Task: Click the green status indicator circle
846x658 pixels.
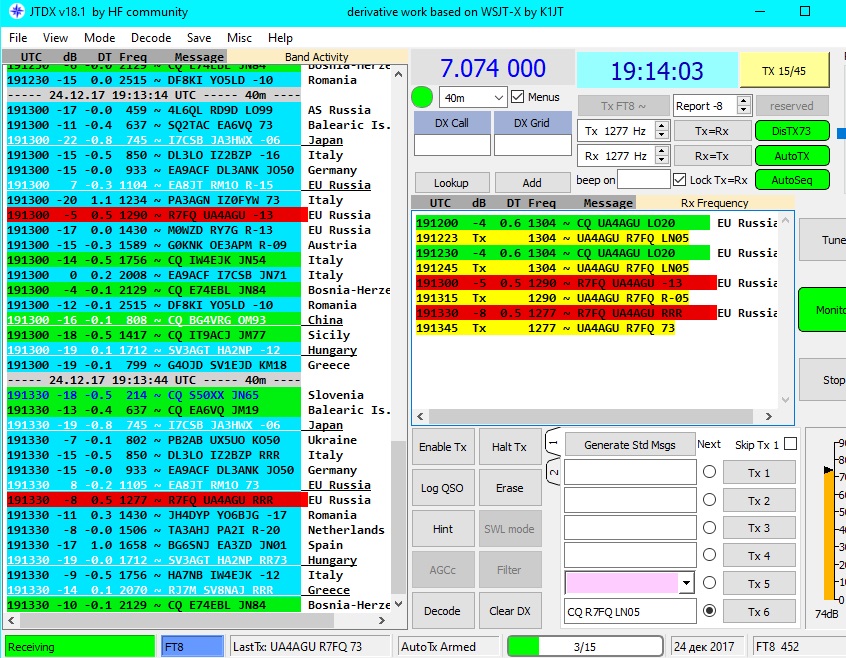Action: pyautogui.click(x=422, y=98)
